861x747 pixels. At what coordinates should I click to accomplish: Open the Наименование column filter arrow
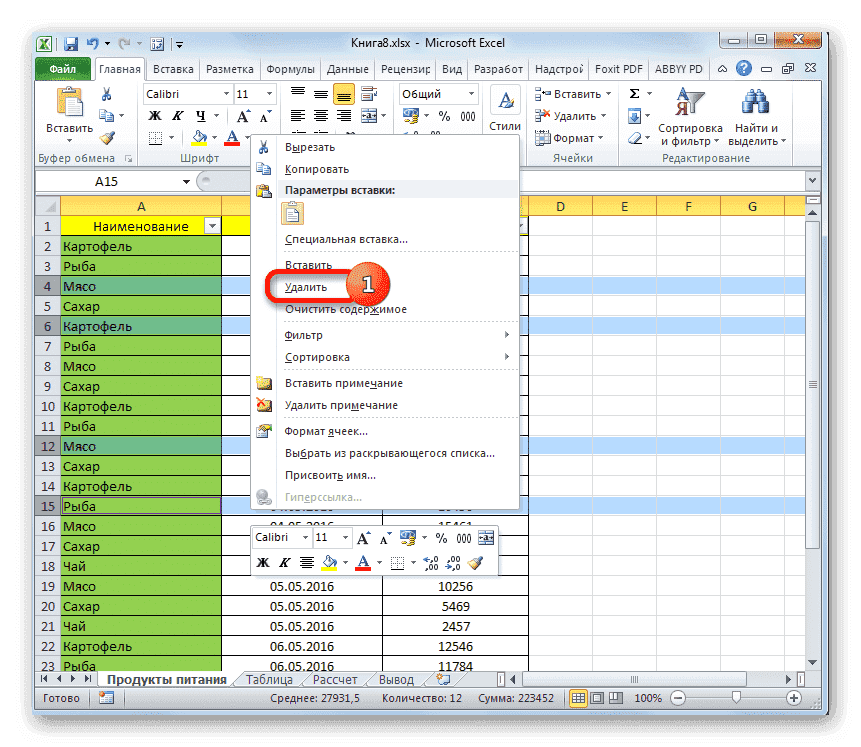[212, 226]
